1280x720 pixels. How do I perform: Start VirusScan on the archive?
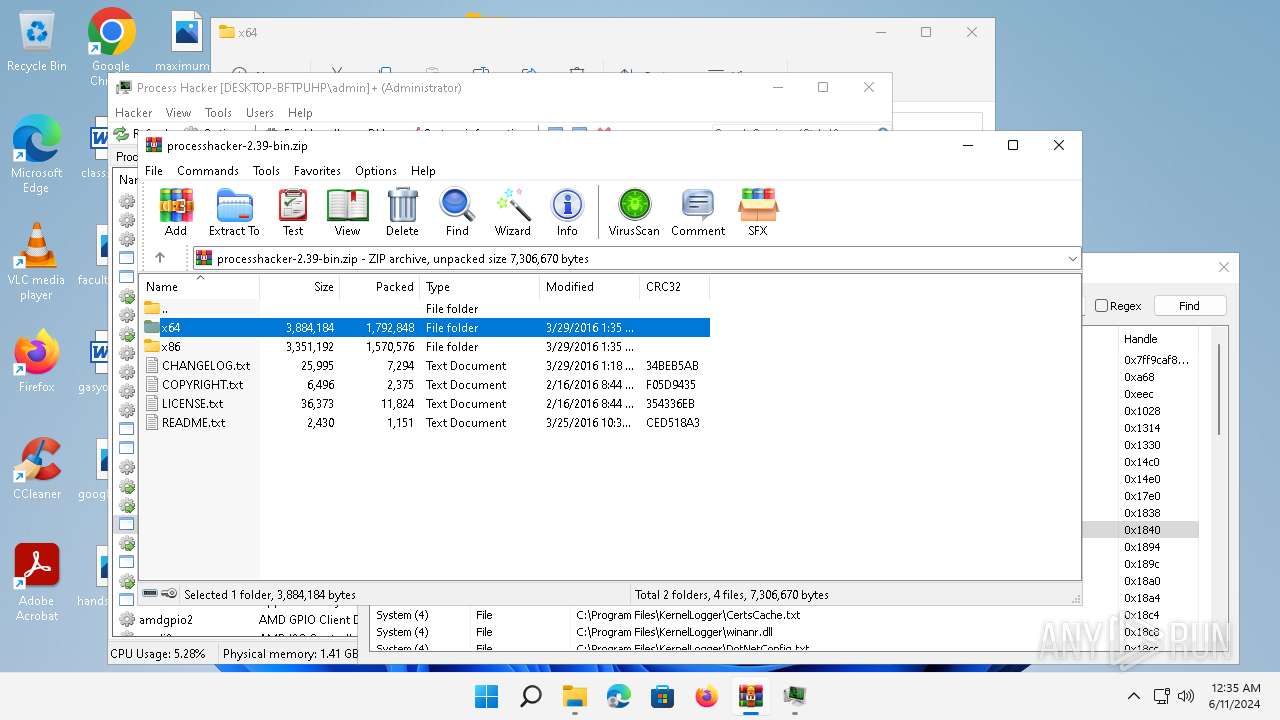634,212
